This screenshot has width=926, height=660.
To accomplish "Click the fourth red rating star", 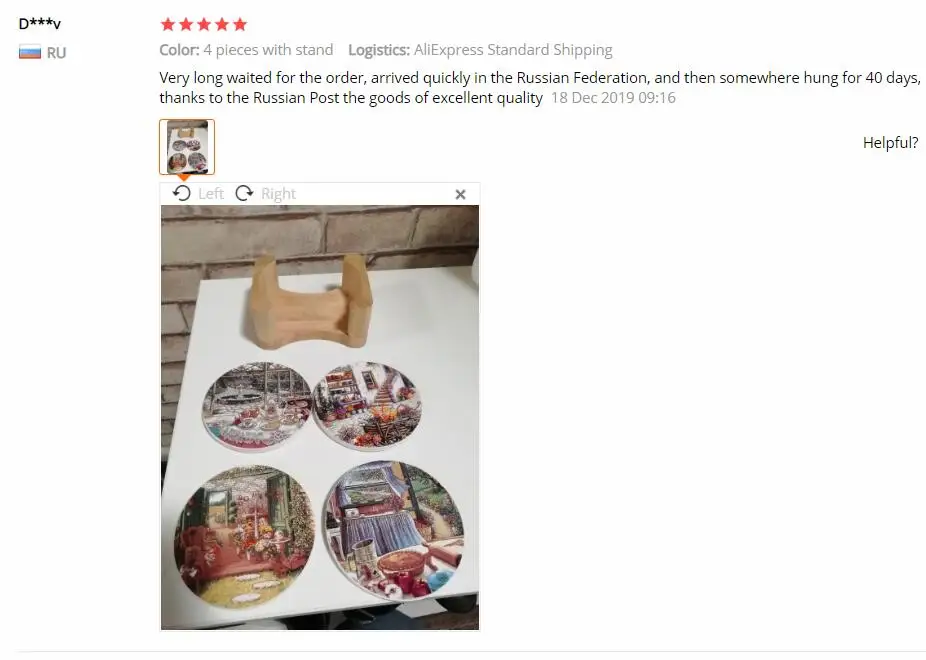I will [222, 24].
